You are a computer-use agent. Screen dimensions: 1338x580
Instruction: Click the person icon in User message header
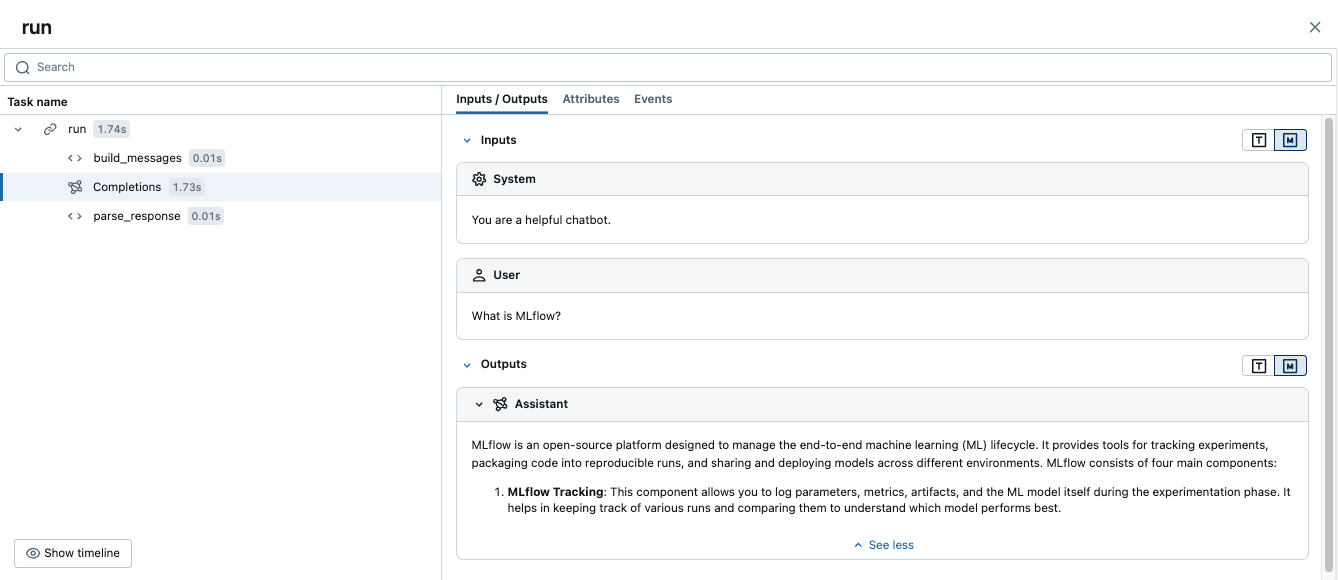point(479,275)
